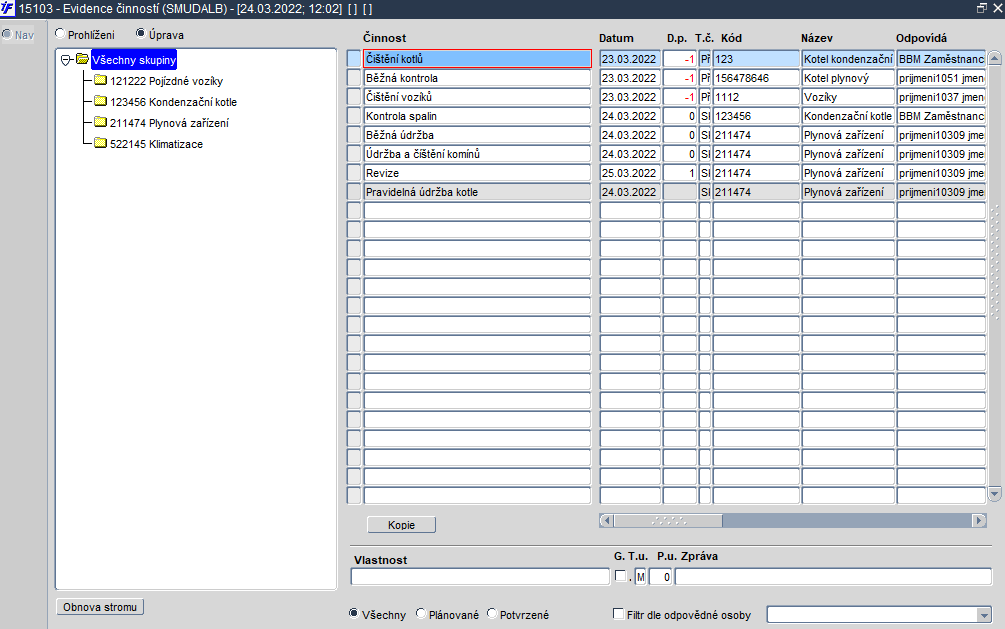Collapse the Všechny skupiny tree node
The image size is (1005, 629).
click(65, 60)
